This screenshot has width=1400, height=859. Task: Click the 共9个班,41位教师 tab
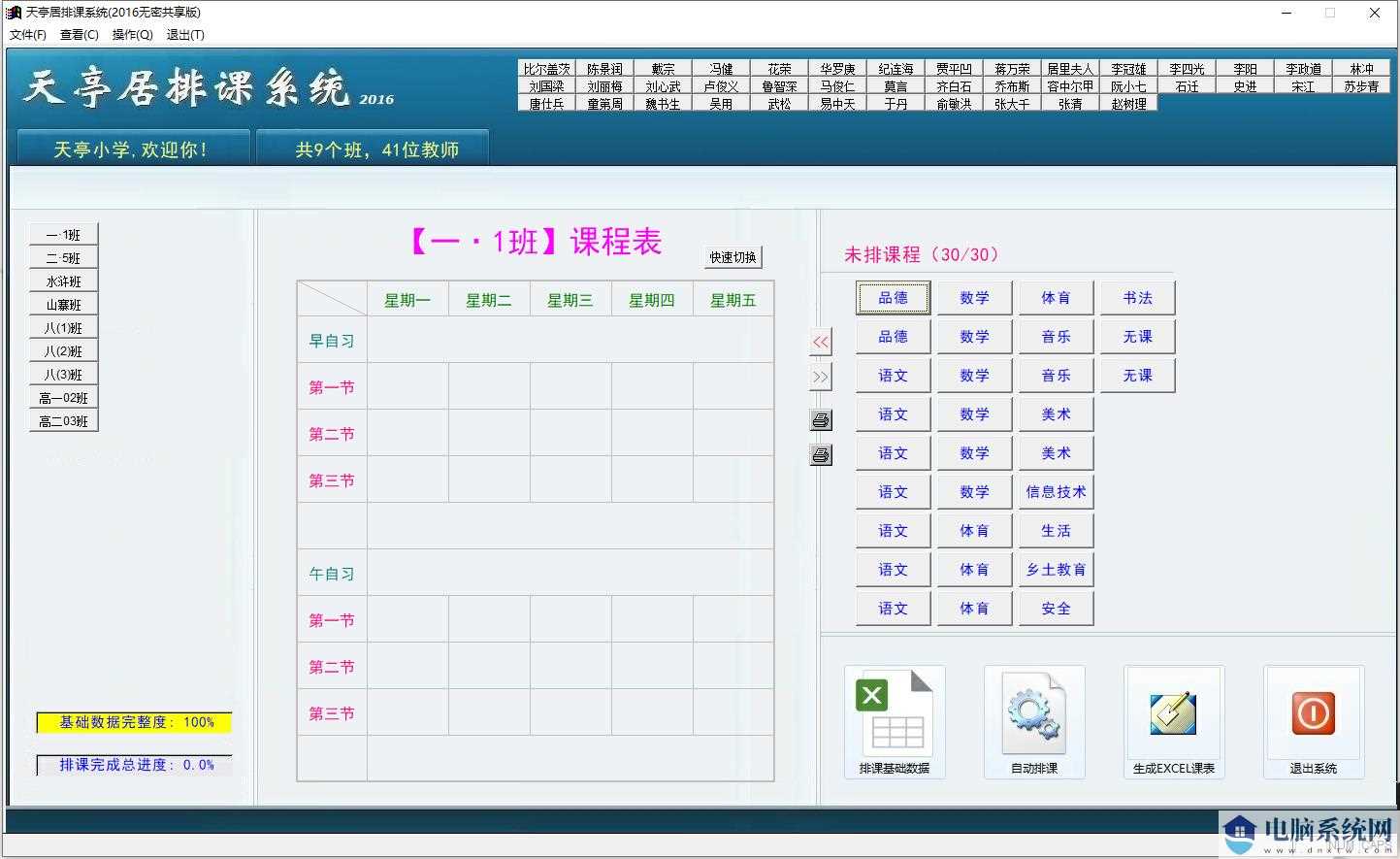point(374,149)
